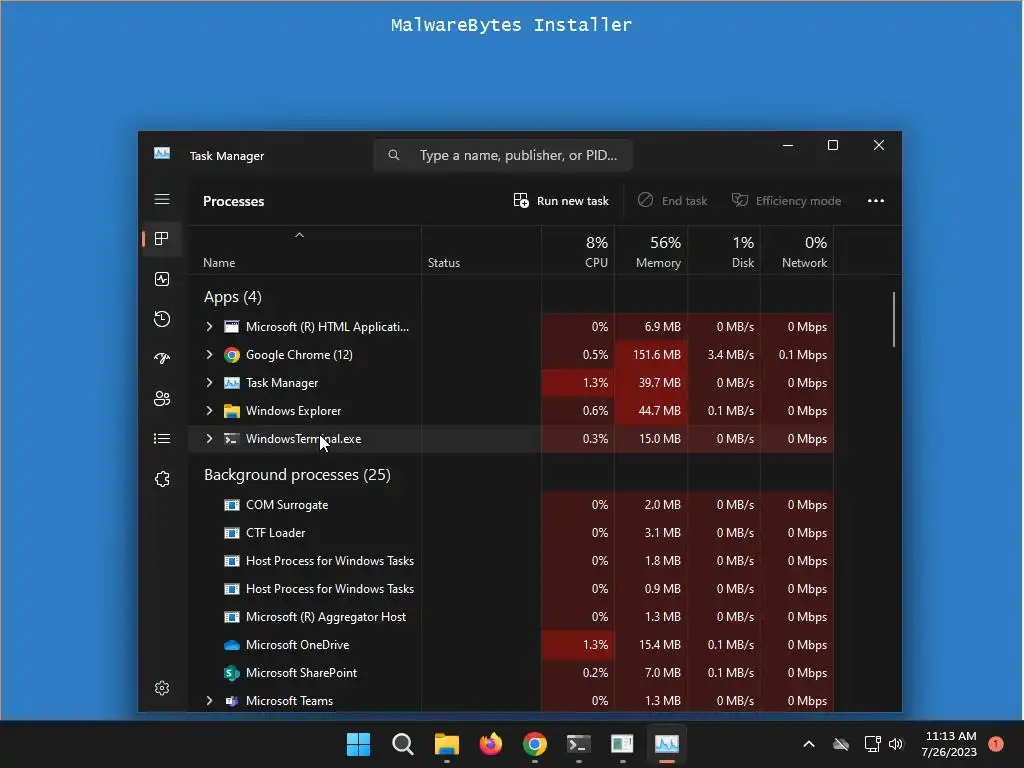Open the Details sidebar icon
This screenshot has width=1024, height=768.
(162, 439)
